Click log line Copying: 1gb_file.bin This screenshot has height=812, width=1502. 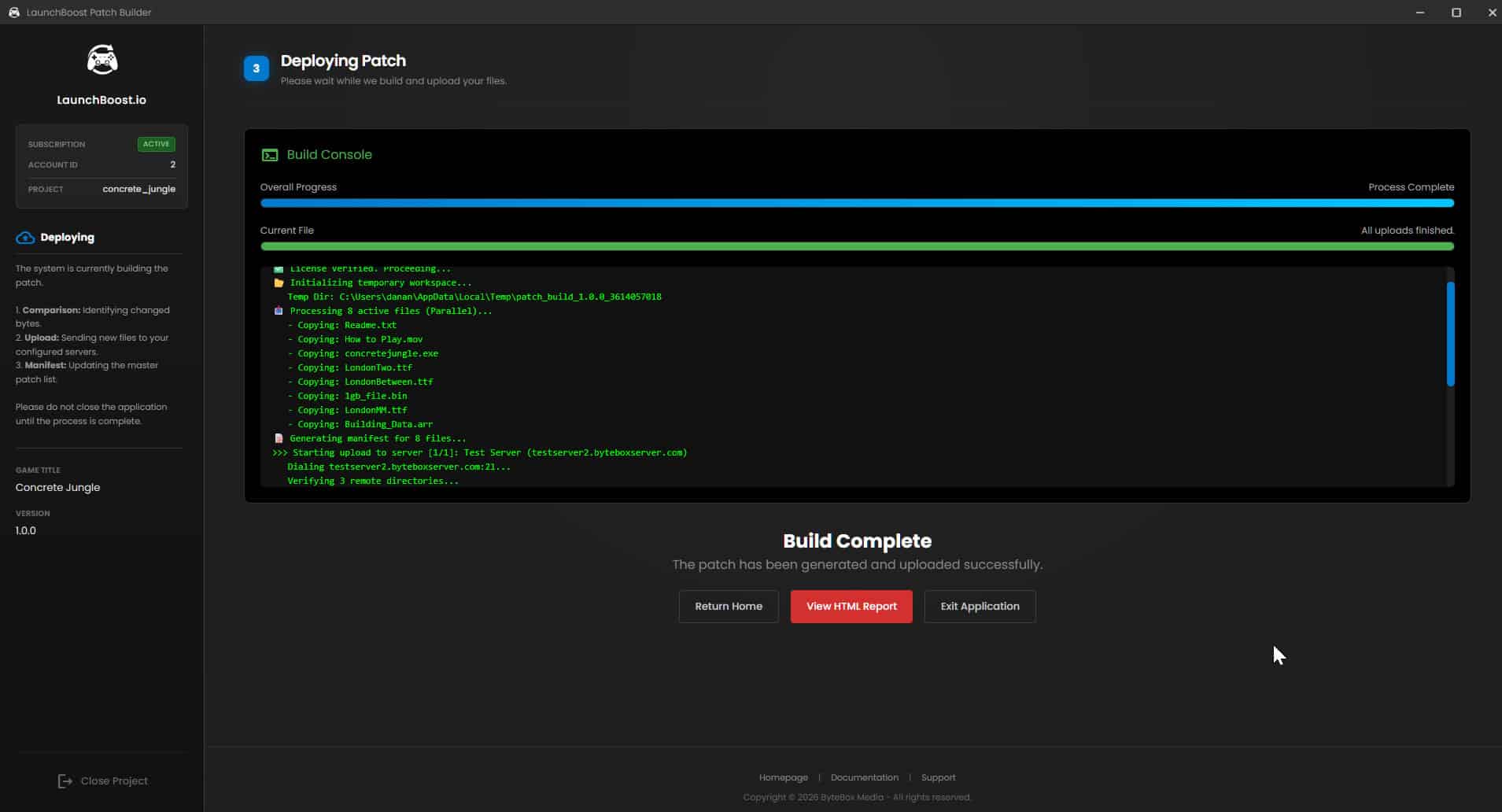click(347, 396)
